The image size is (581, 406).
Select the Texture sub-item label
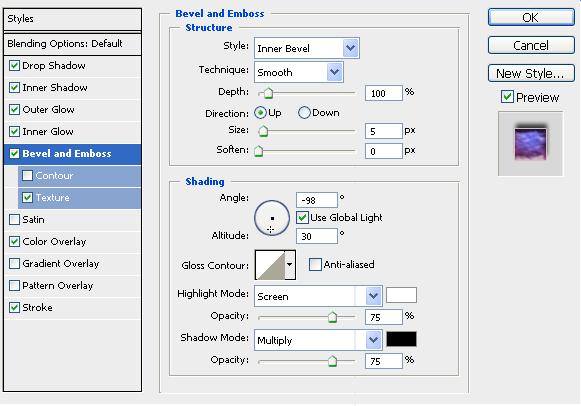[52, 197]
